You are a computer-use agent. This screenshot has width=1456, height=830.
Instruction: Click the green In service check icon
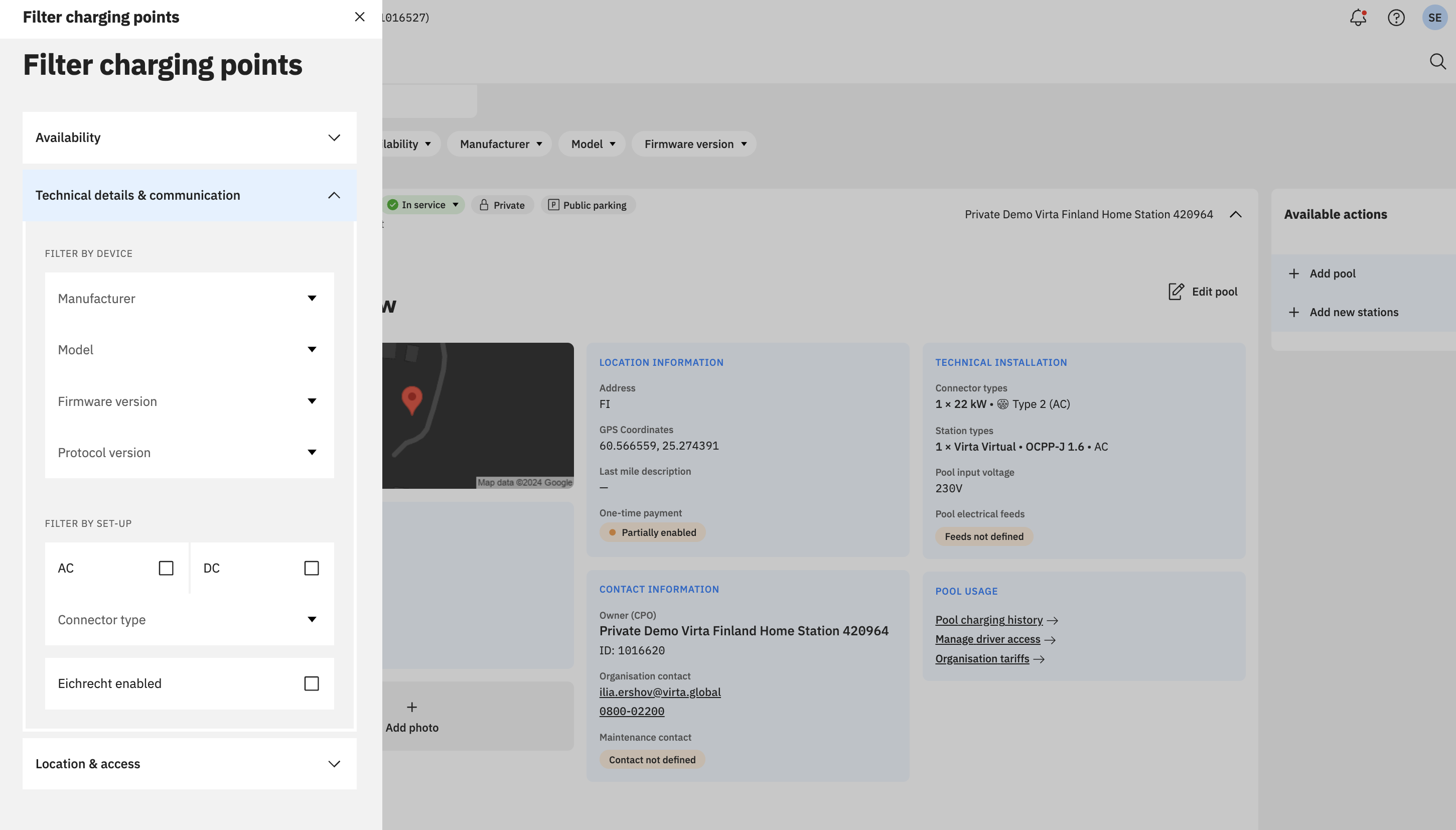click(393, 205)
